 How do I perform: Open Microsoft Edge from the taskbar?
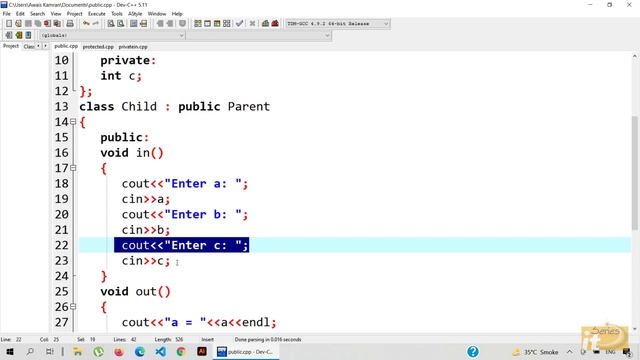(x=140, y=351)
